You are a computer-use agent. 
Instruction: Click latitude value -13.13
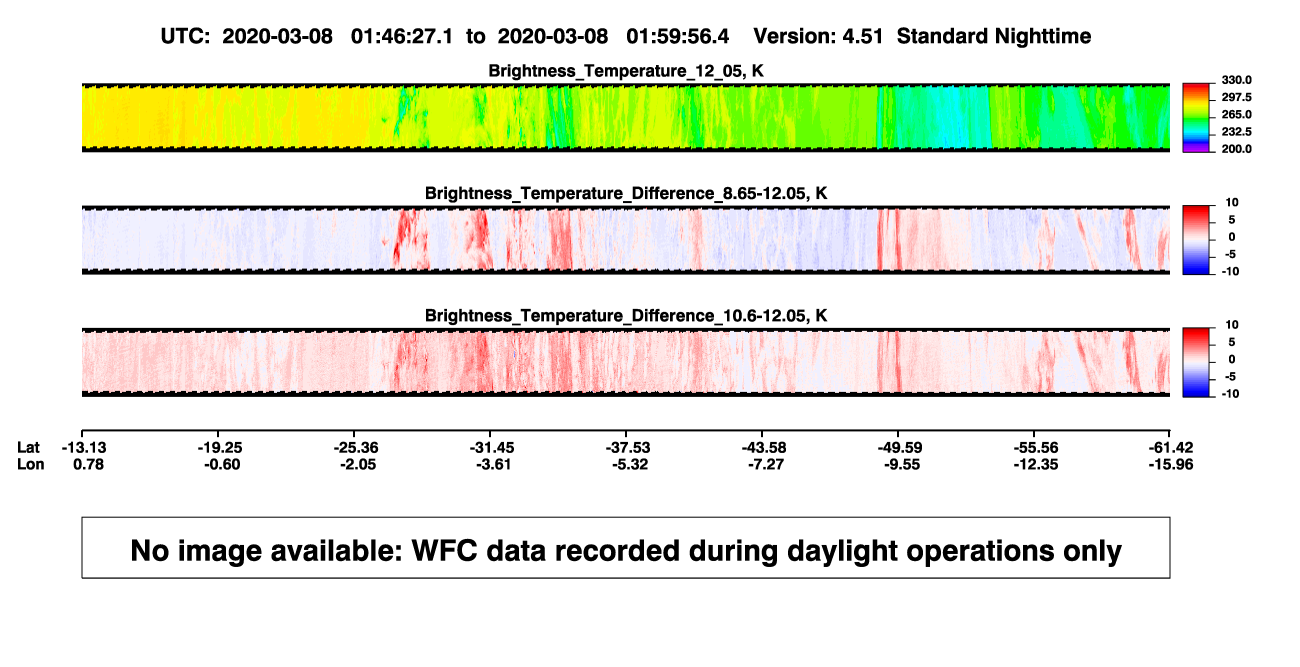(84, 447)
